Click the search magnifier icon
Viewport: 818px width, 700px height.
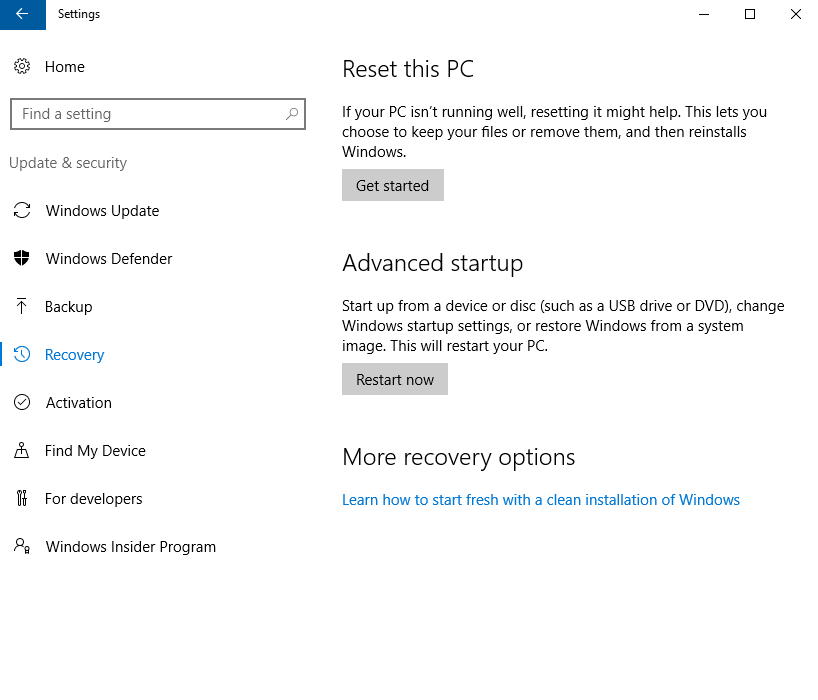[x=291, y=114]
